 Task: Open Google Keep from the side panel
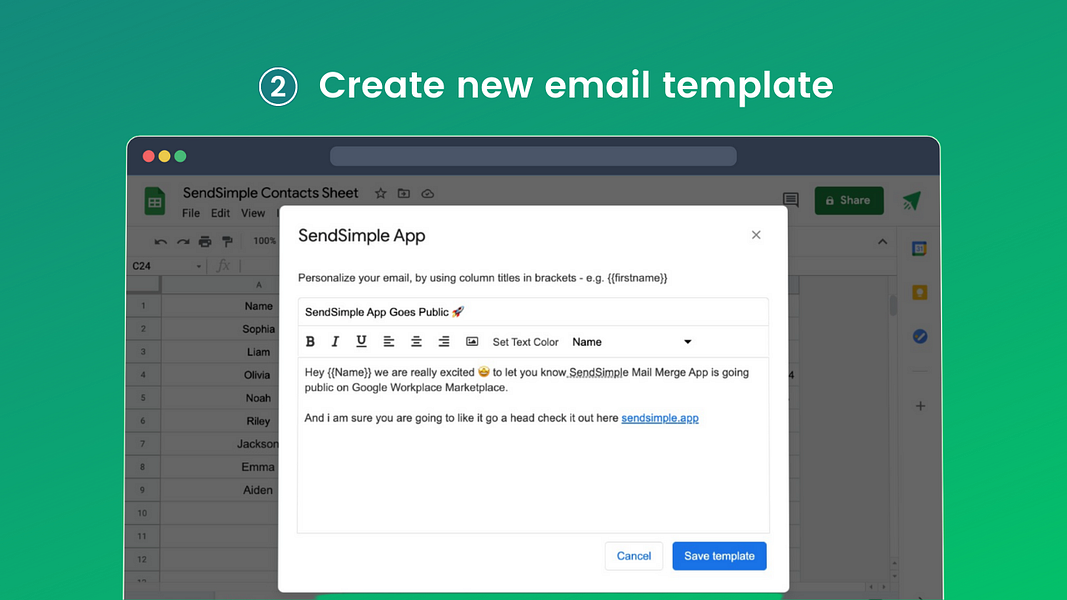tap(919, 292)
